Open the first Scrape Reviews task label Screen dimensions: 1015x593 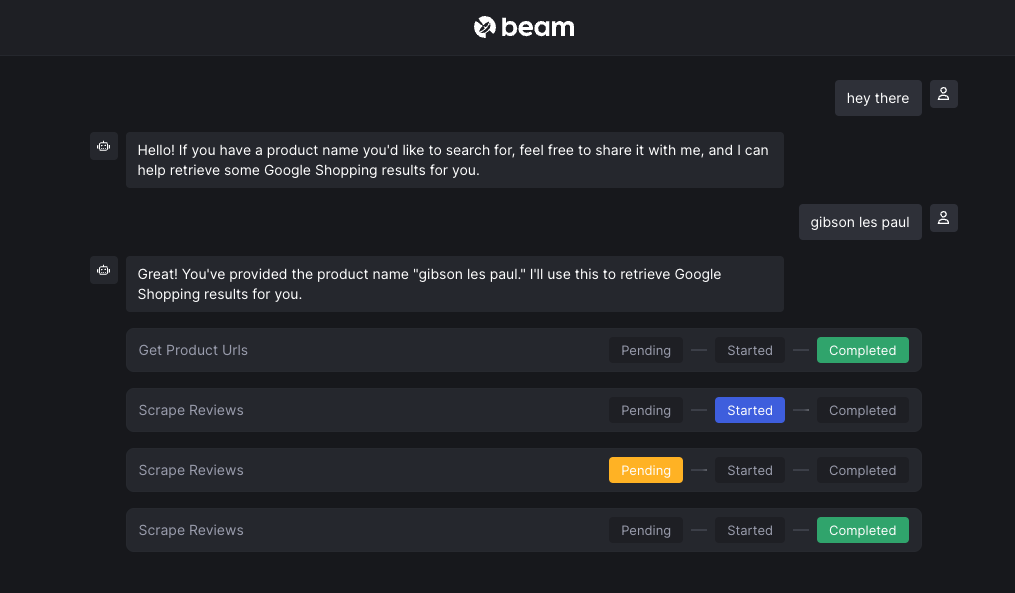click(x=191, y=410)
